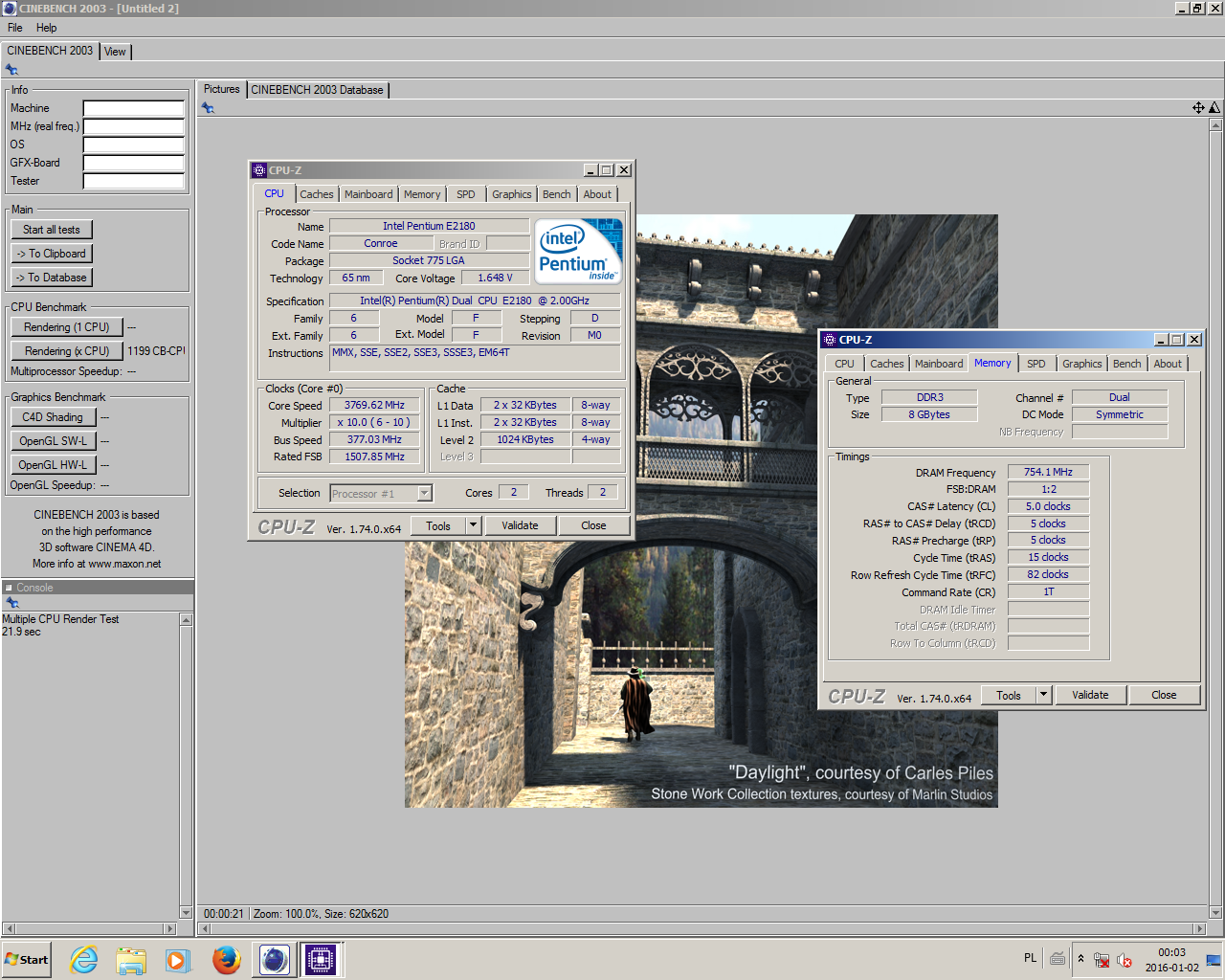Click the To Database button
The width and height of the screenshot is (1225, 980).
coord(52,278)
